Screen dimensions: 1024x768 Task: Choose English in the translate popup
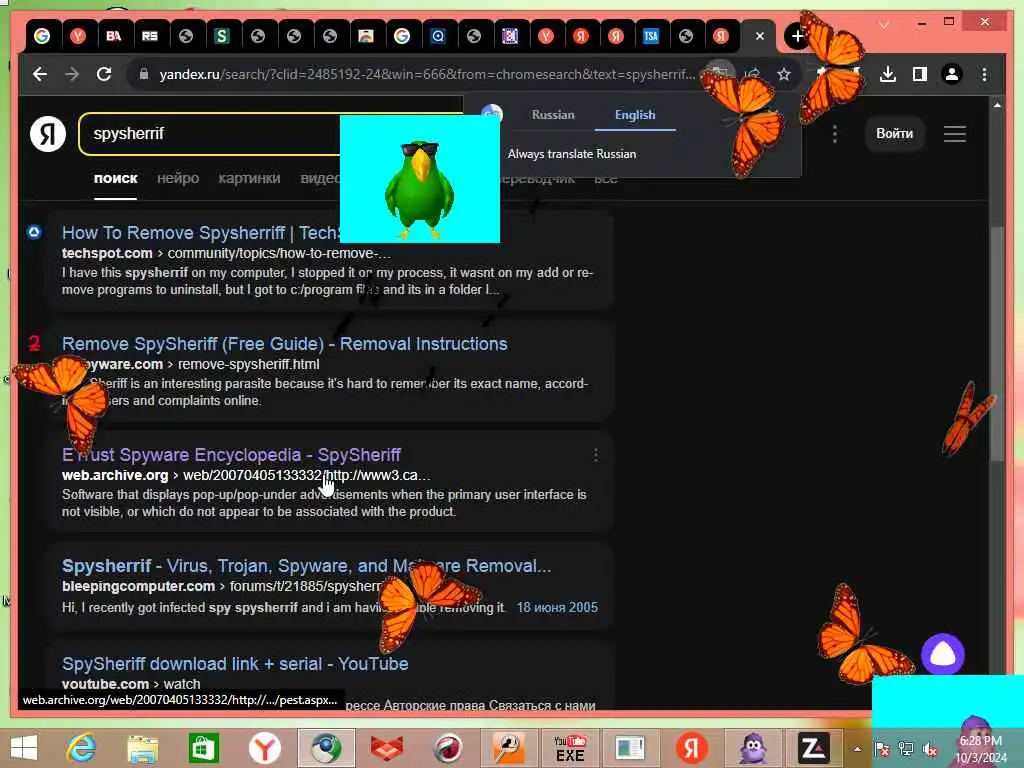click(635, 115)
